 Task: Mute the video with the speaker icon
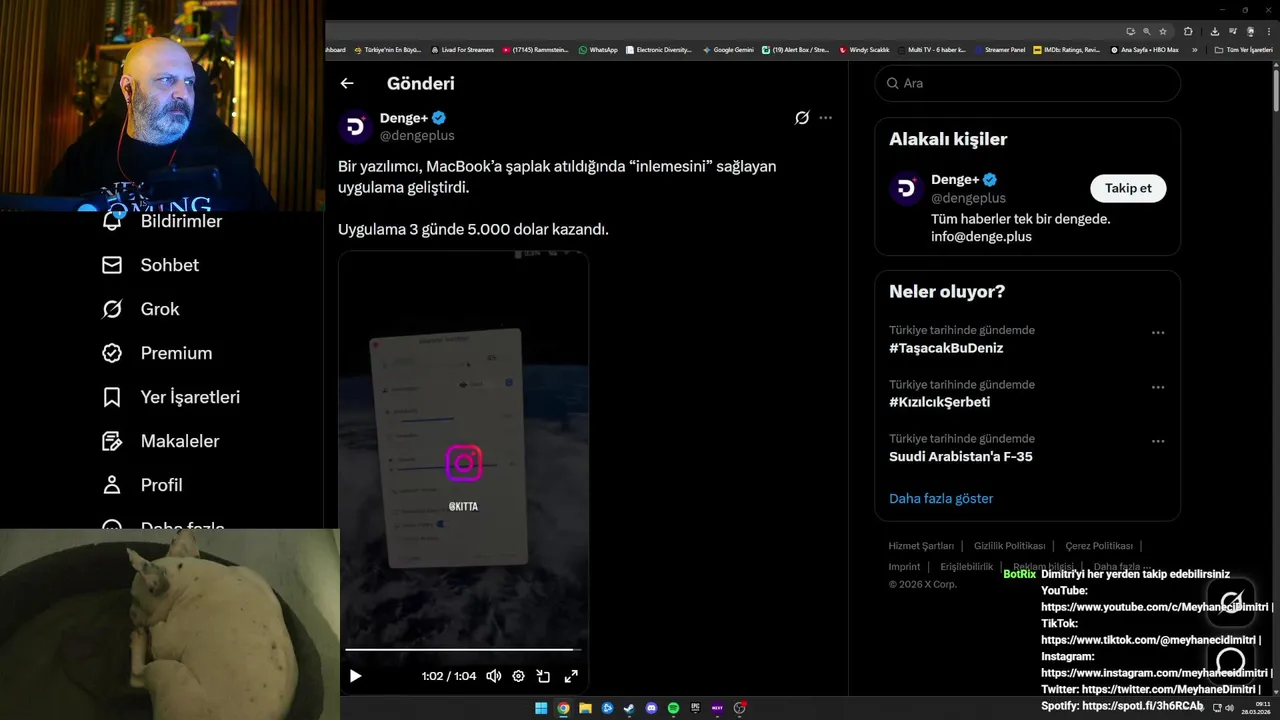[493, 676]
